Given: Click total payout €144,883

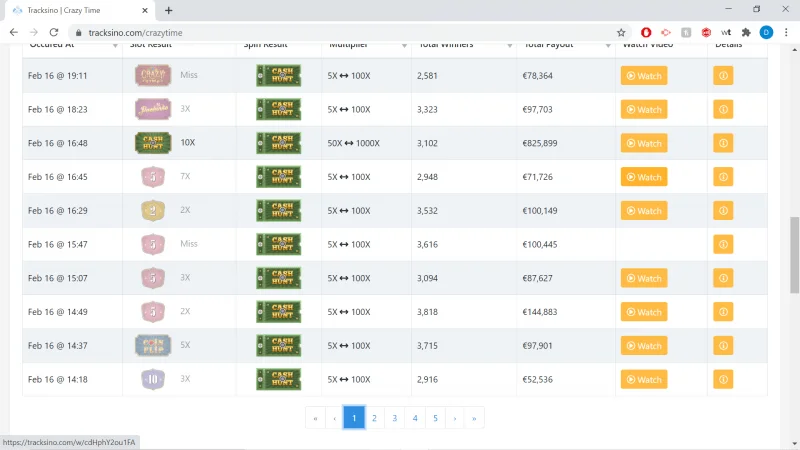Looking at the screenshot, I should [539, 312].
